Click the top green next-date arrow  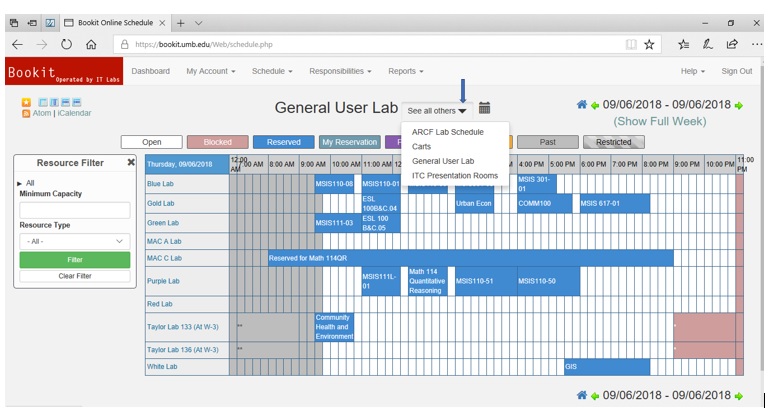[x=739, y=106]
